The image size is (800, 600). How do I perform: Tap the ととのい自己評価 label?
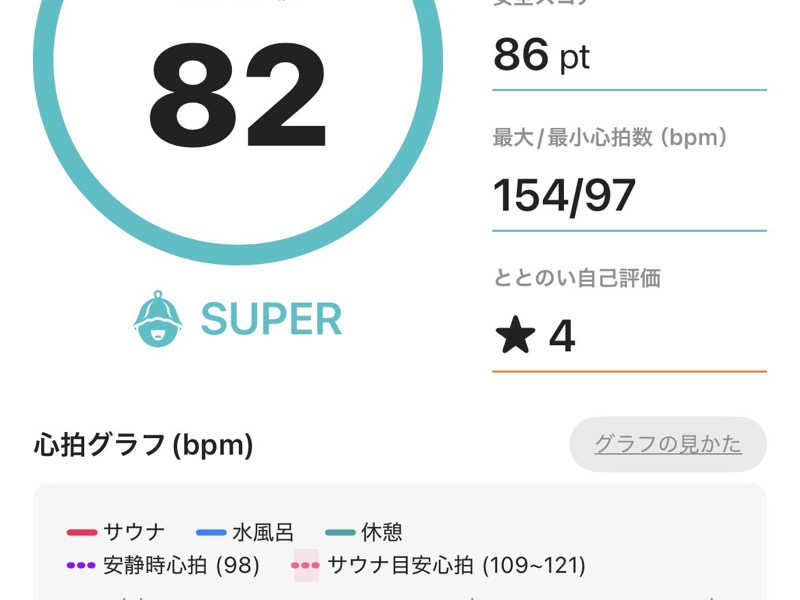(x=577, y=278)
